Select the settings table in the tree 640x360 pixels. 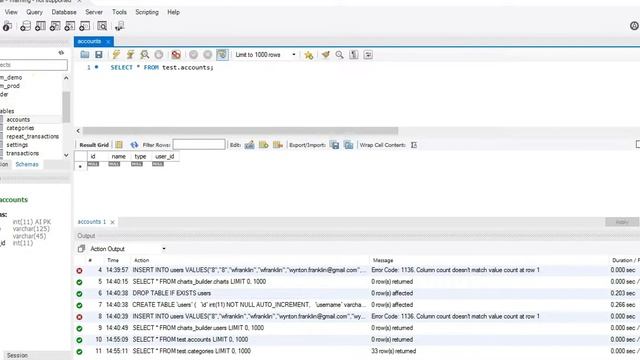(x=17, y=144)
